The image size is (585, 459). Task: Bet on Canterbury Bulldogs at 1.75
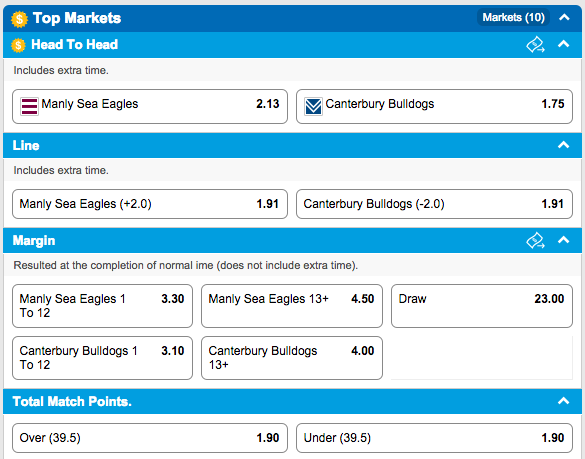(434, 106)
